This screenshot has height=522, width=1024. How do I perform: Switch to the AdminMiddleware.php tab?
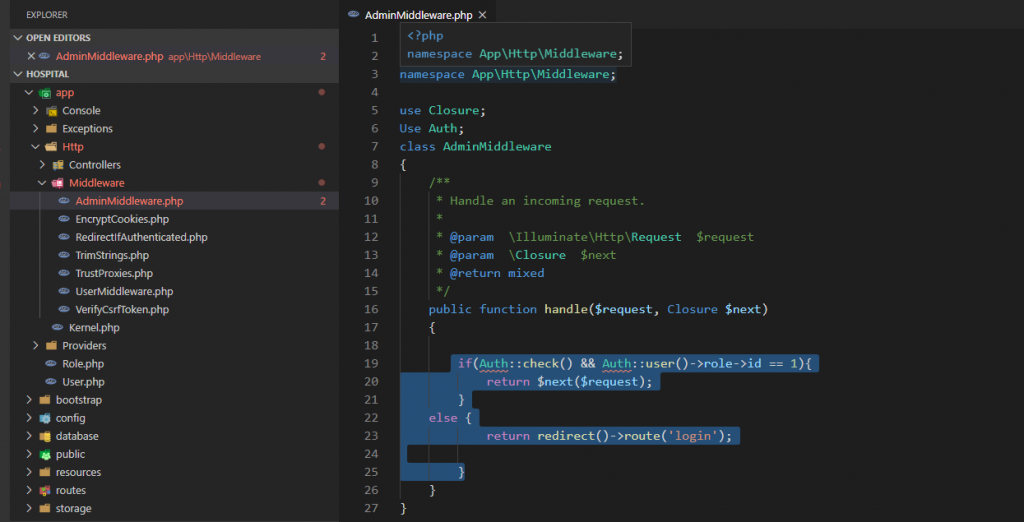point(417,15)
